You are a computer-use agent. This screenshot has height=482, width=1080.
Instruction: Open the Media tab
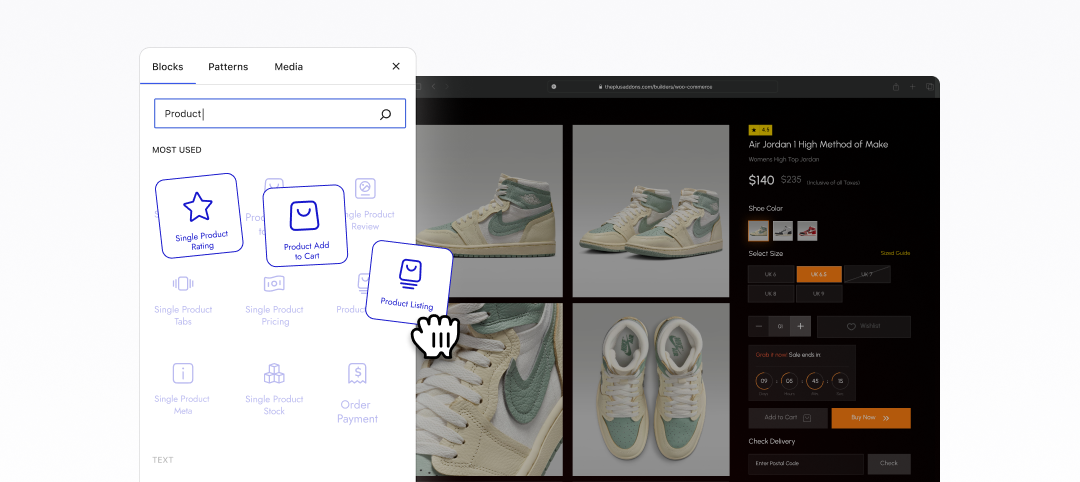[289, 67]
